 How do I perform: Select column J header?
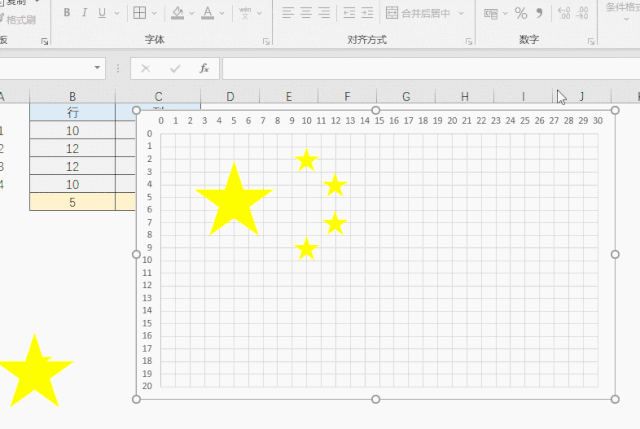tap(582, 96)
